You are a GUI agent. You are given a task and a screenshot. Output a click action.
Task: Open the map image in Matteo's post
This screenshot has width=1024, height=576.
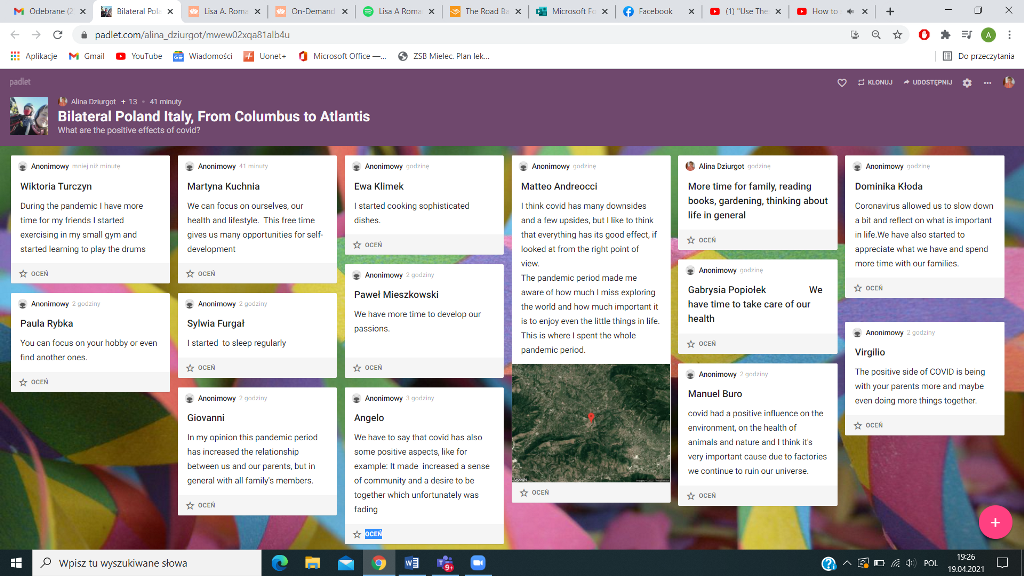click(590, 422)
